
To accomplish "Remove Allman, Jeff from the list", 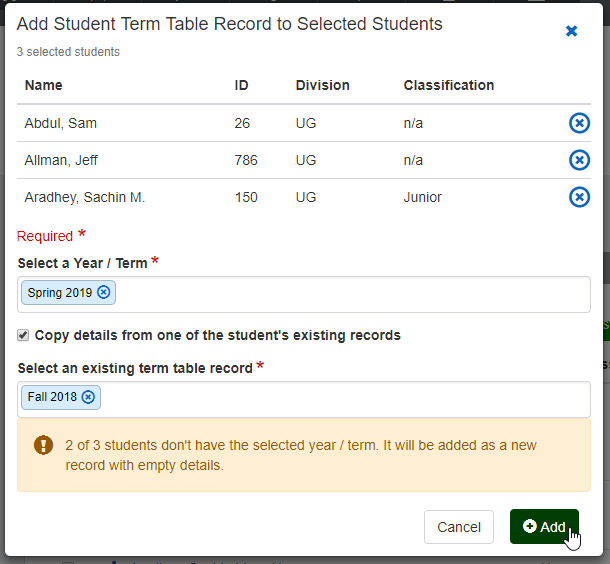I will click(579, 160).
